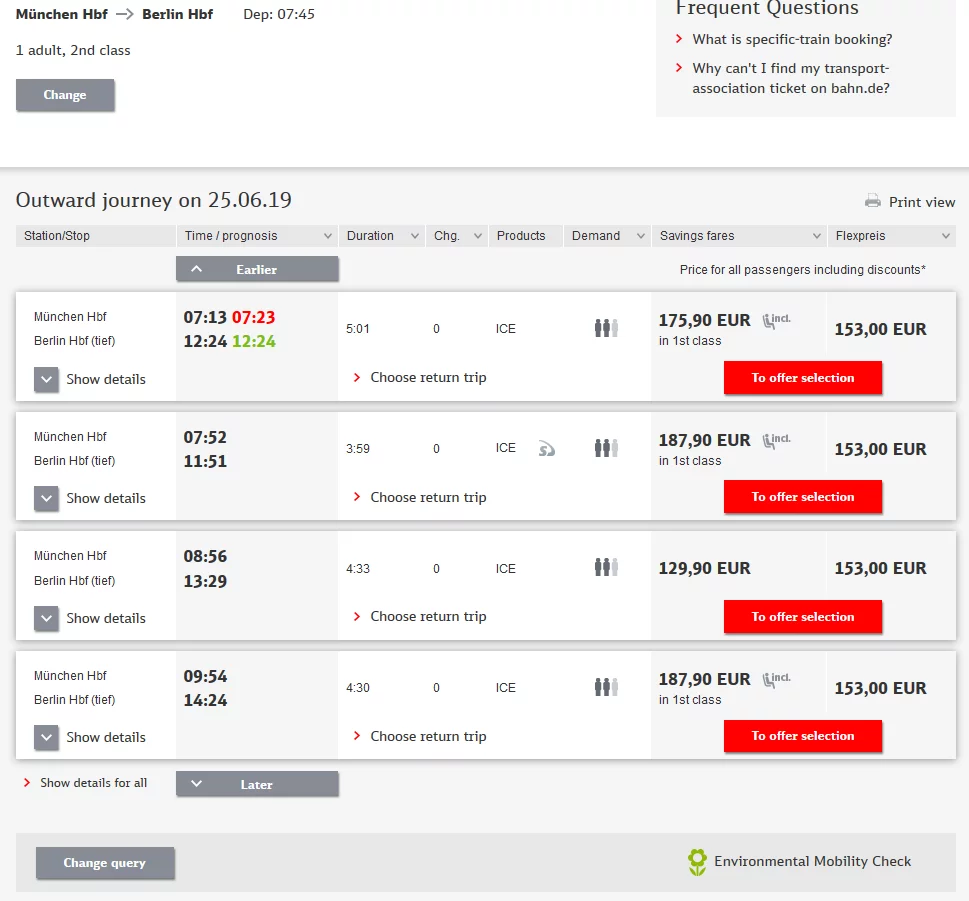Image resolution: width=969 pixels, height=901 pixels.
Task: Expand Show details for 08:56 connection
Action: click(x=47, y=618)
